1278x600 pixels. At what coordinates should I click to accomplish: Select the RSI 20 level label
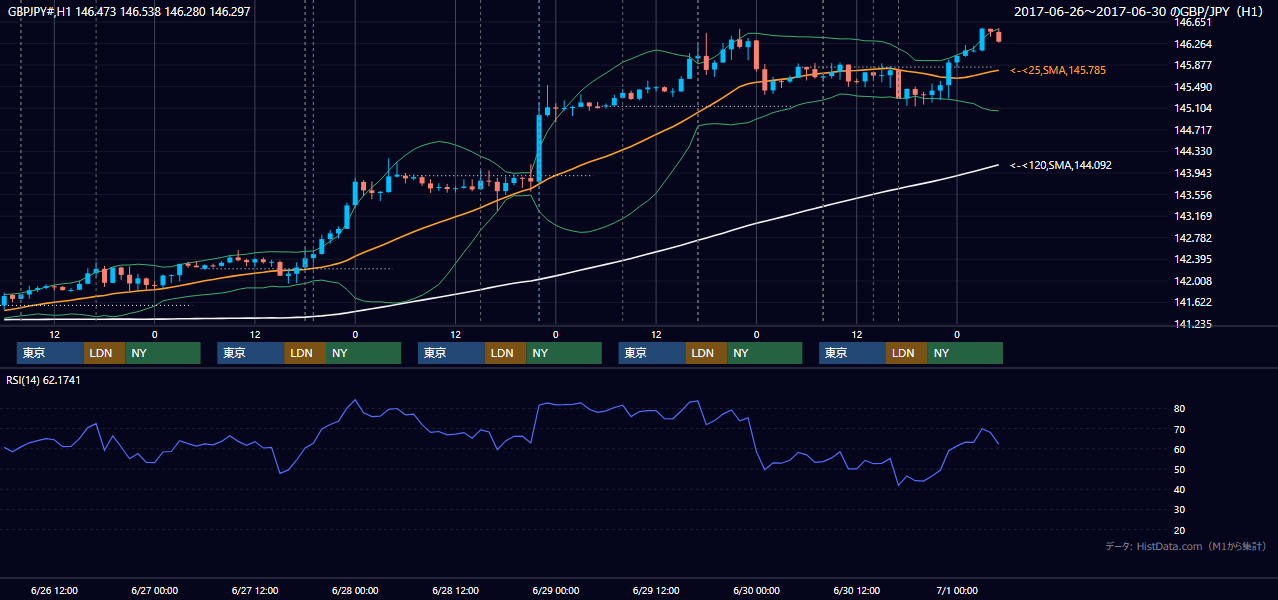[x=1180, y=530]
